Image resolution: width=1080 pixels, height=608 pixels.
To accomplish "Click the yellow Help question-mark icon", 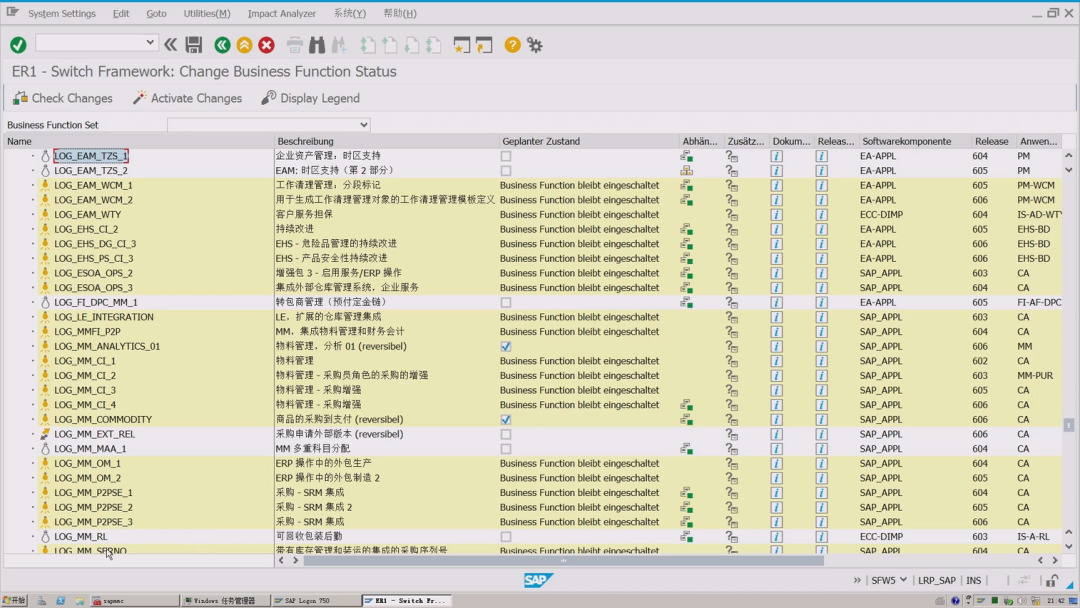I will tap(512, 45).
